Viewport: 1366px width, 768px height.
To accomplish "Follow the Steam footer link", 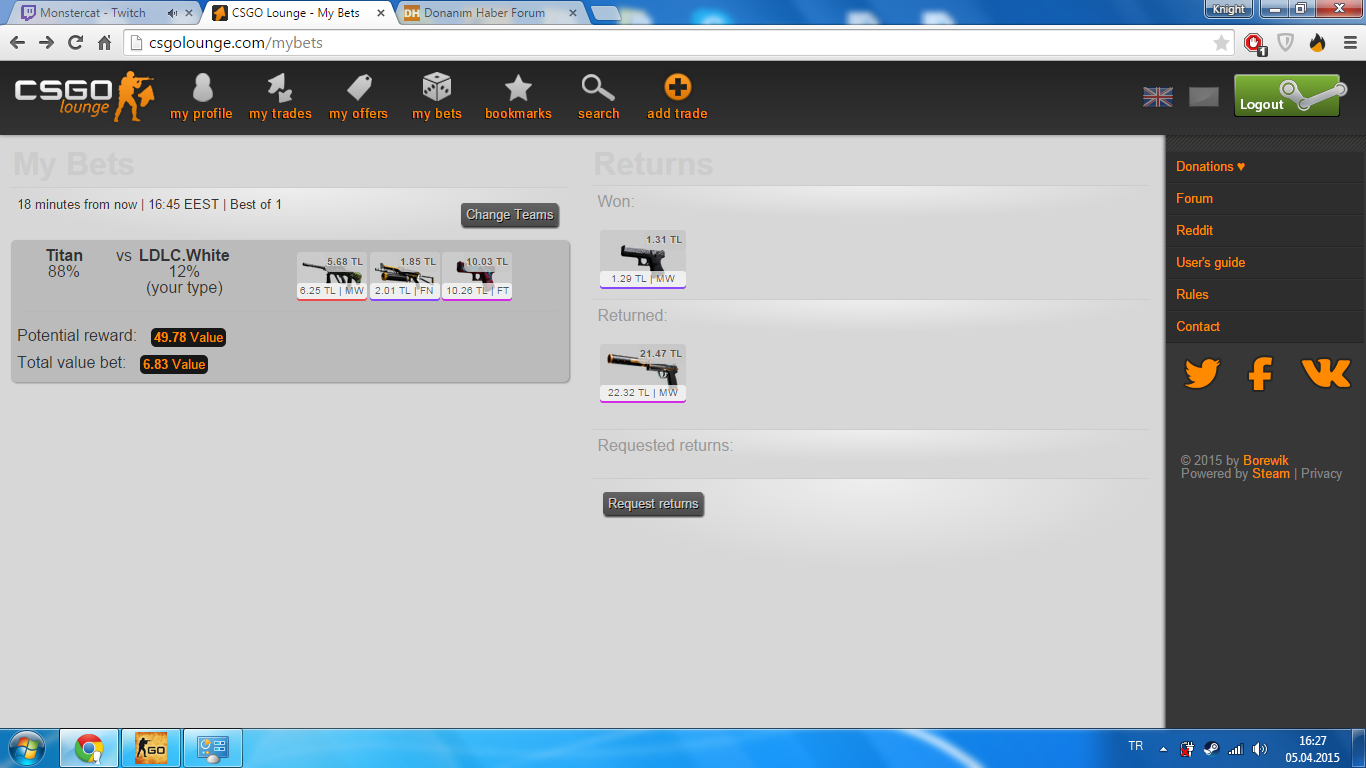I will tap(1271, 474).
